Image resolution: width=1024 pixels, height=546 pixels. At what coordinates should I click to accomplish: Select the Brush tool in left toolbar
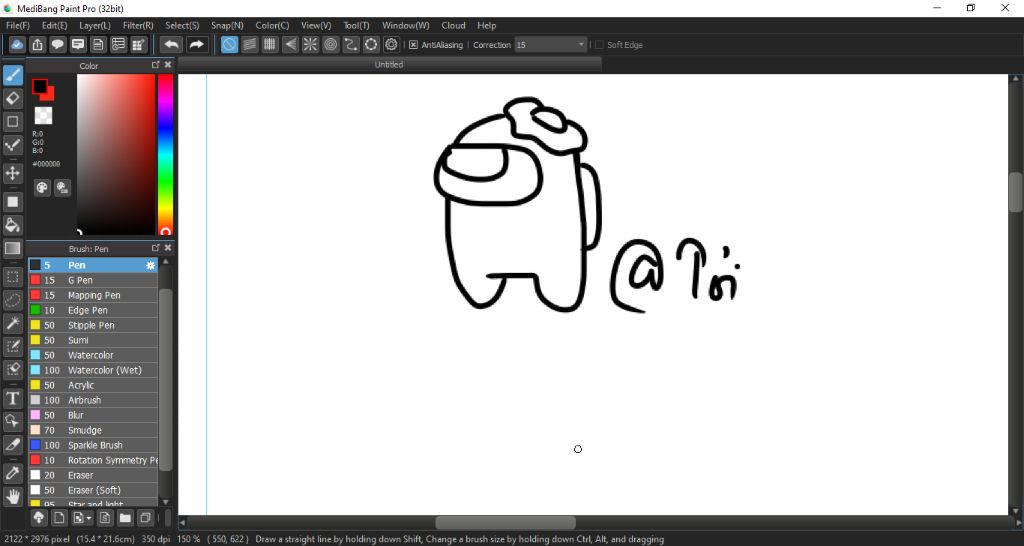[x=12, y=75]
